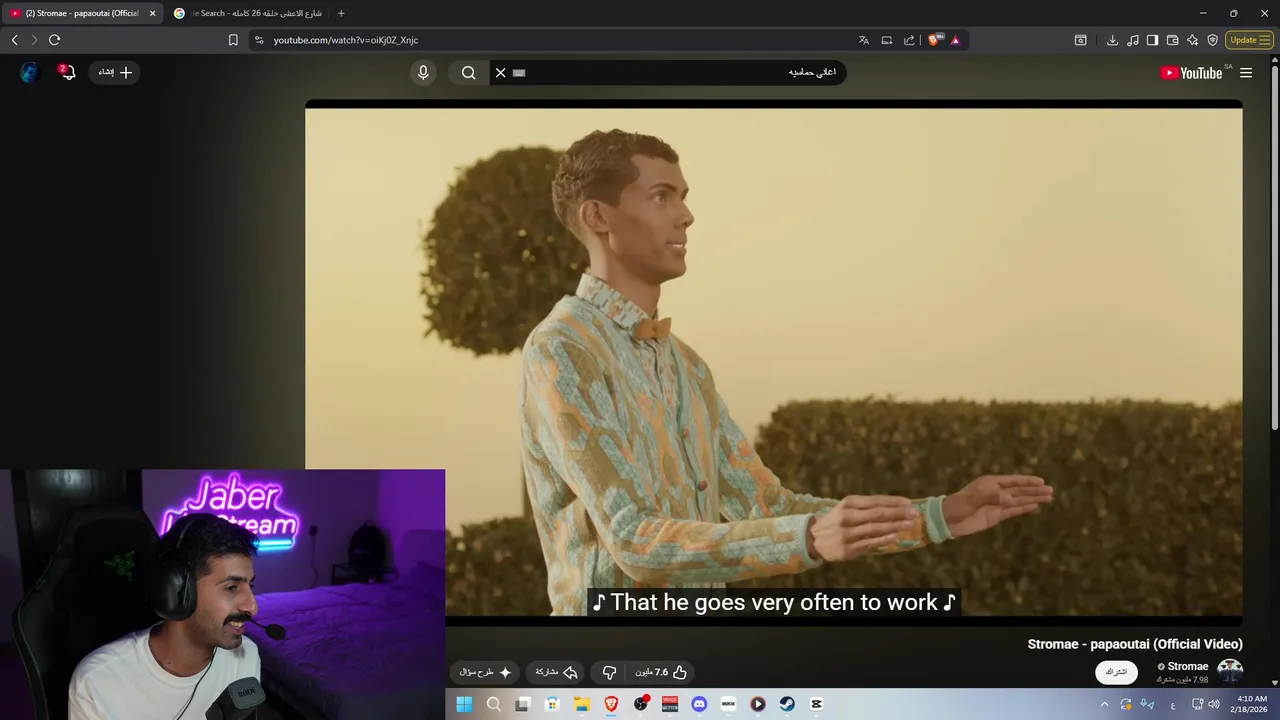
Task: Open a new browser tab
Action: (341, 13)
